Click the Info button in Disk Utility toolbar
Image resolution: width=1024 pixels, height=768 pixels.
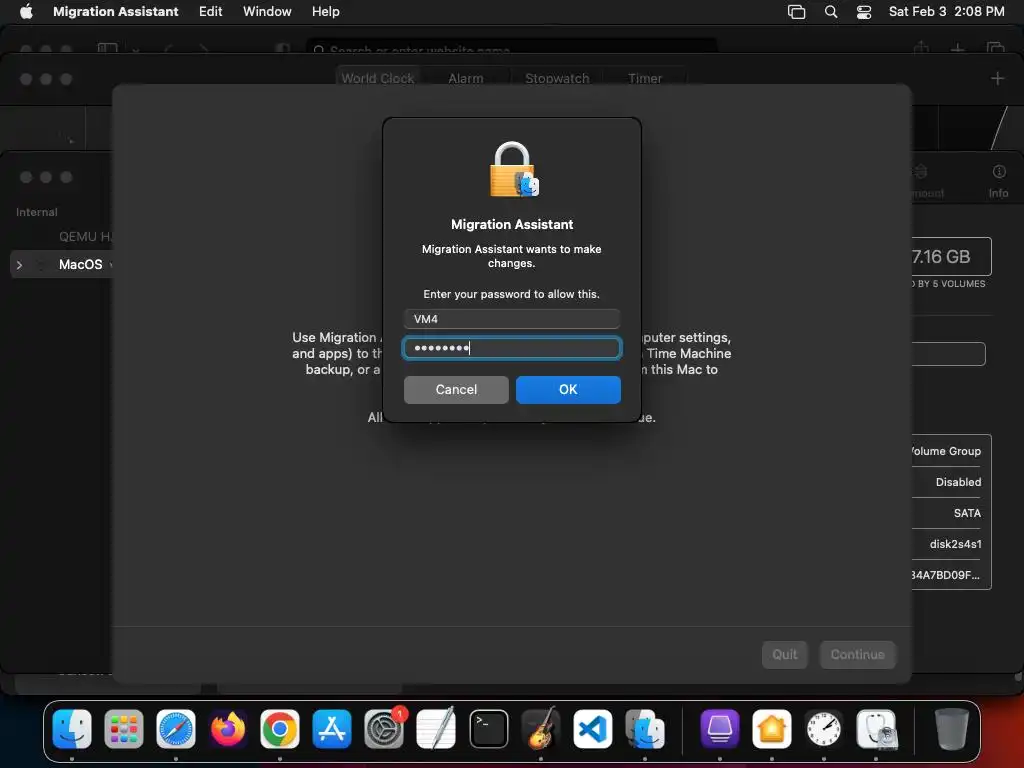(x=999, y=181)
